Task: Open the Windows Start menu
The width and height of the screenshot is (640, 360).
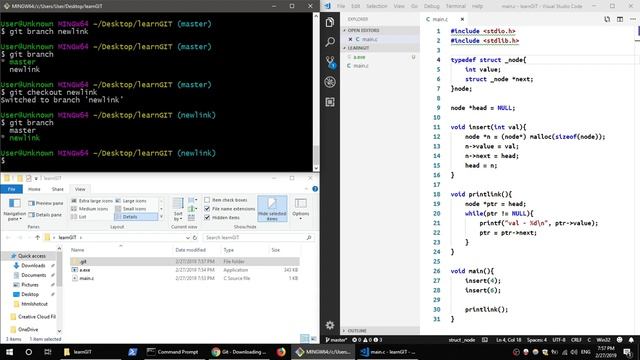Action: tap(9, 352)
